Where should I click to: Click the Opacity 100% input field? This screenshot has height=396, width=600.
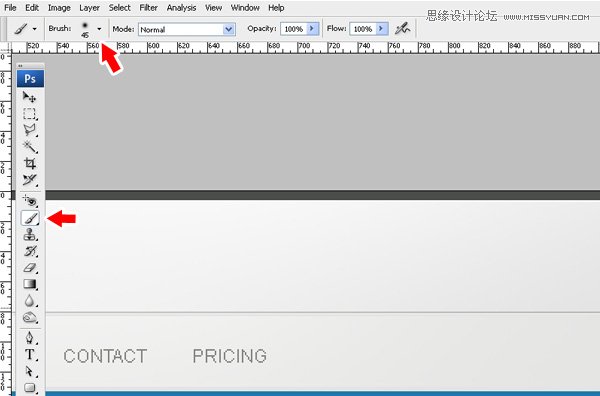[x=294, y=29]
